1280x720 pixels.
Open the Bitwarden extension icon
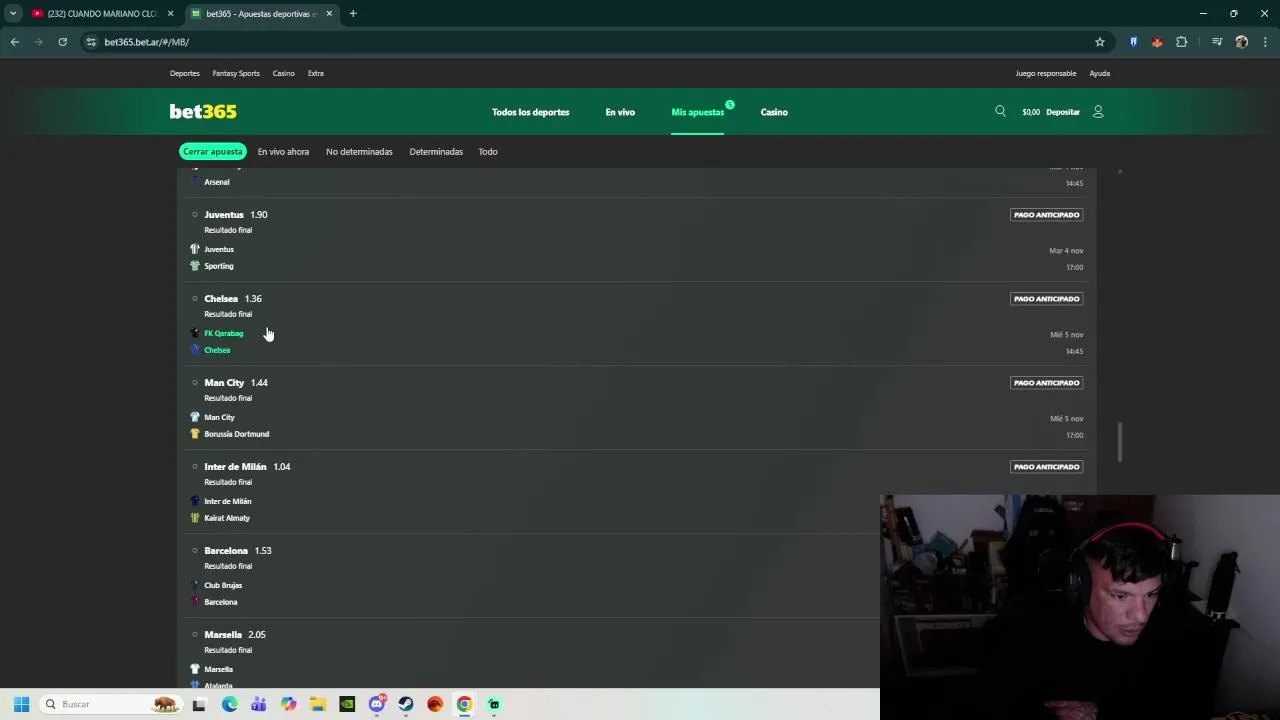tap(1134, 42)
